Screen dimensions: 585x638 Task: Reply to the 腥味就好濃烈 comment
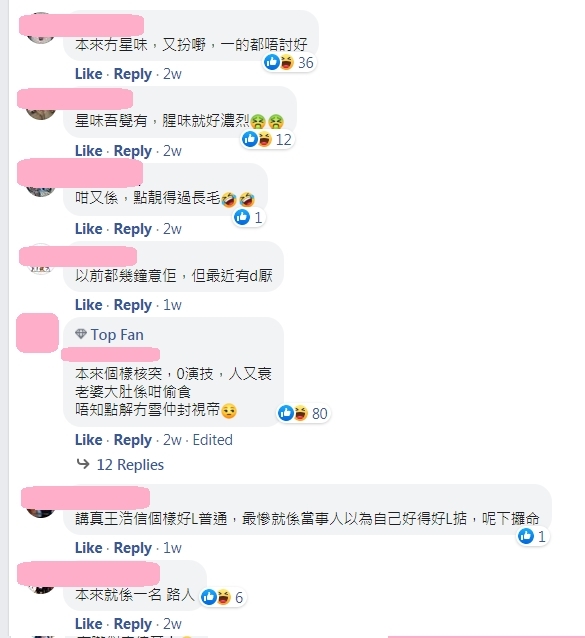click(x=133, y=151)
